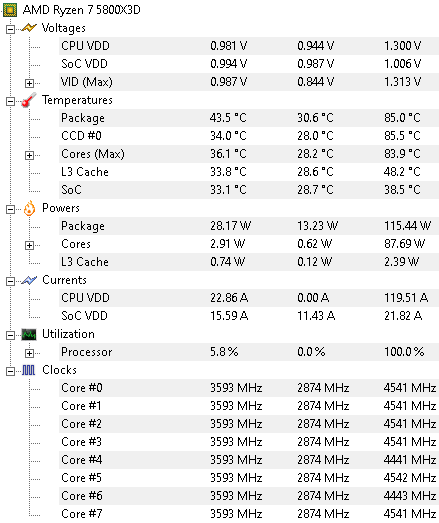Screen dimensions: 439x523
Task: Collapse the Voltages section
Action: [10, 29]
